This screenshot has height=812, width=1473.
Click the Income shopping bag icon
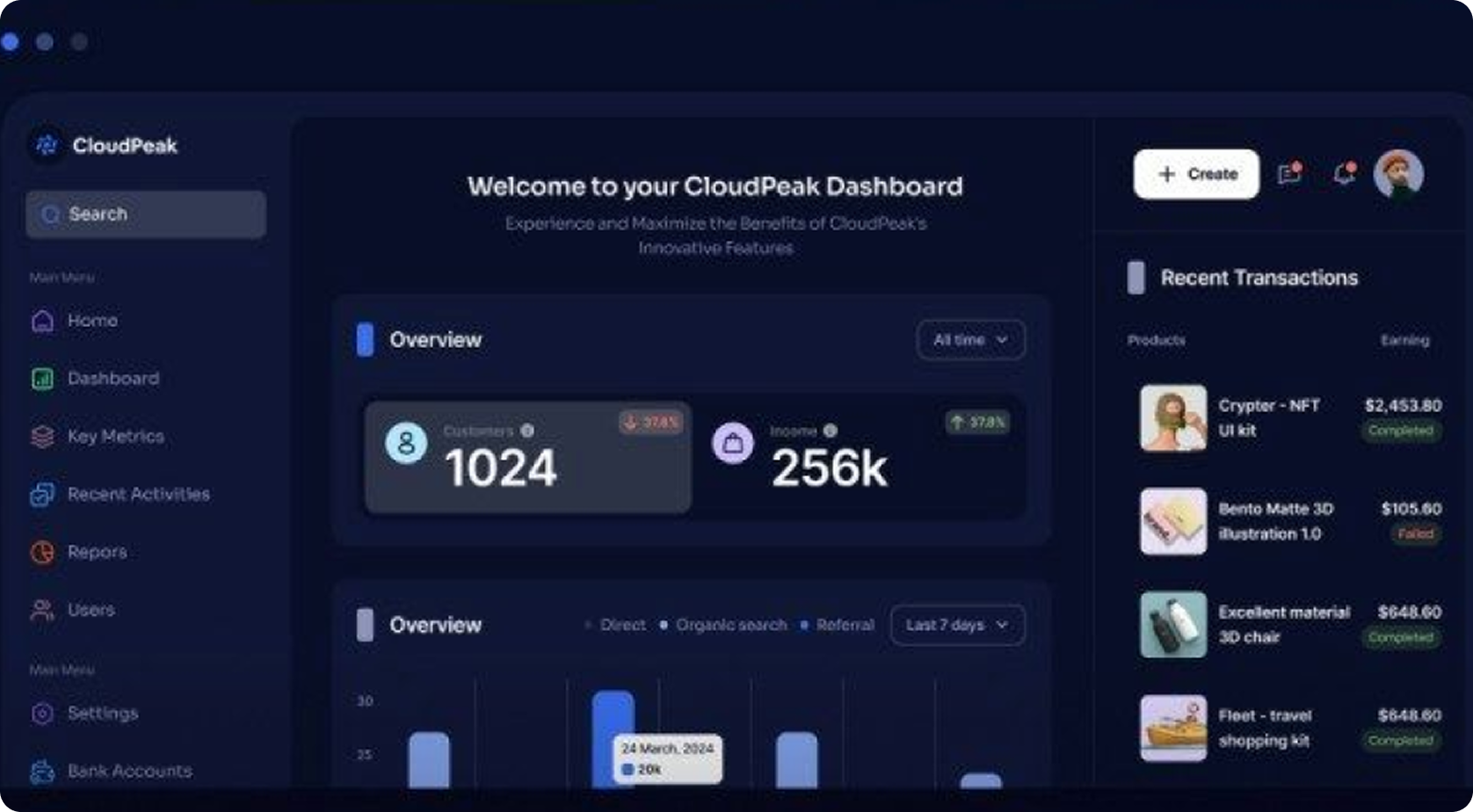pyautogui.click(x=733, y=443)
